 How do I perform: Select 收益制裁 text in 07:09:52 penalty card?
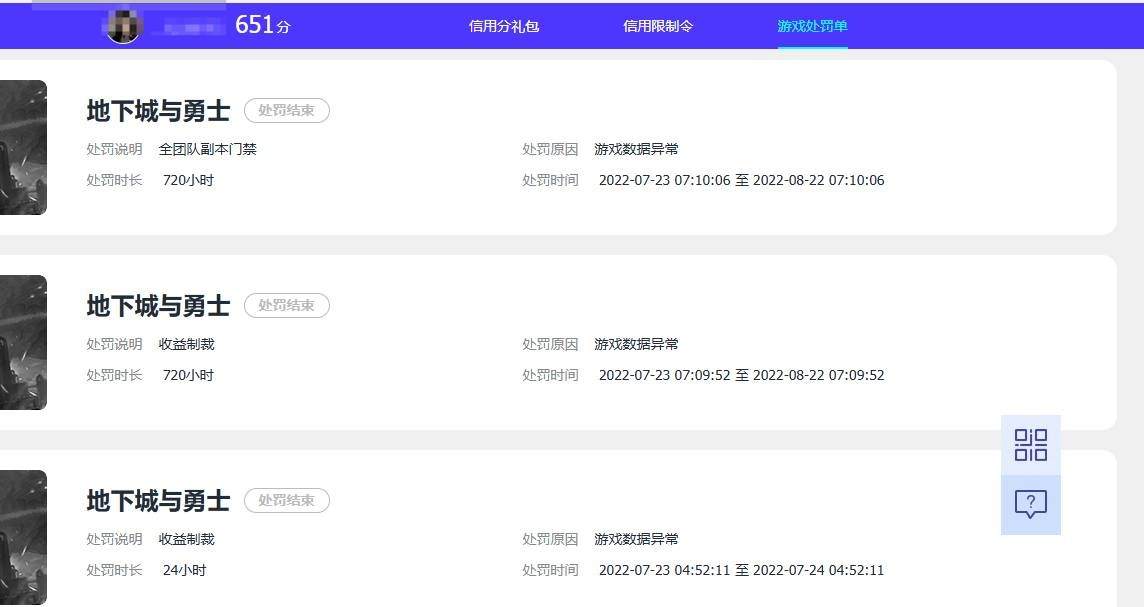187,344
